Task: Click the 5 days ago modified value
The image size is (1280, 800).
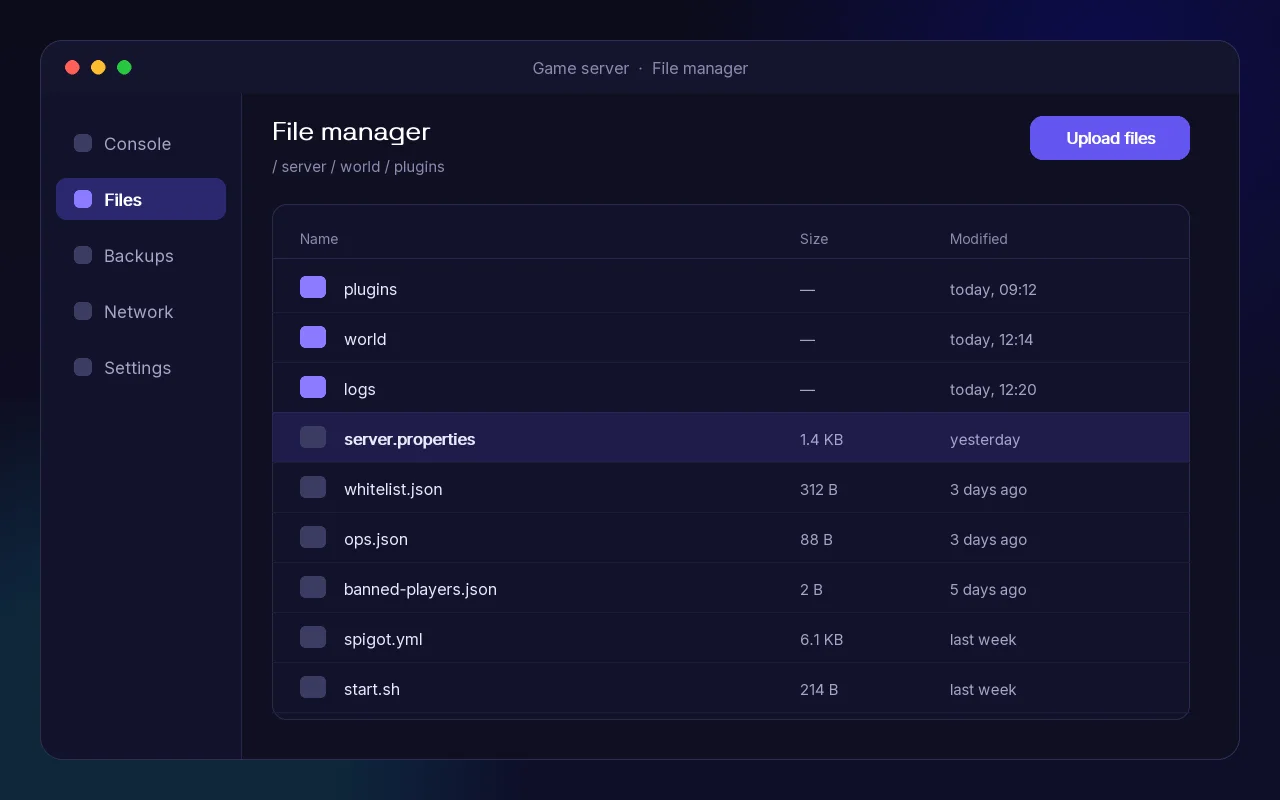Action: (988, 589)
